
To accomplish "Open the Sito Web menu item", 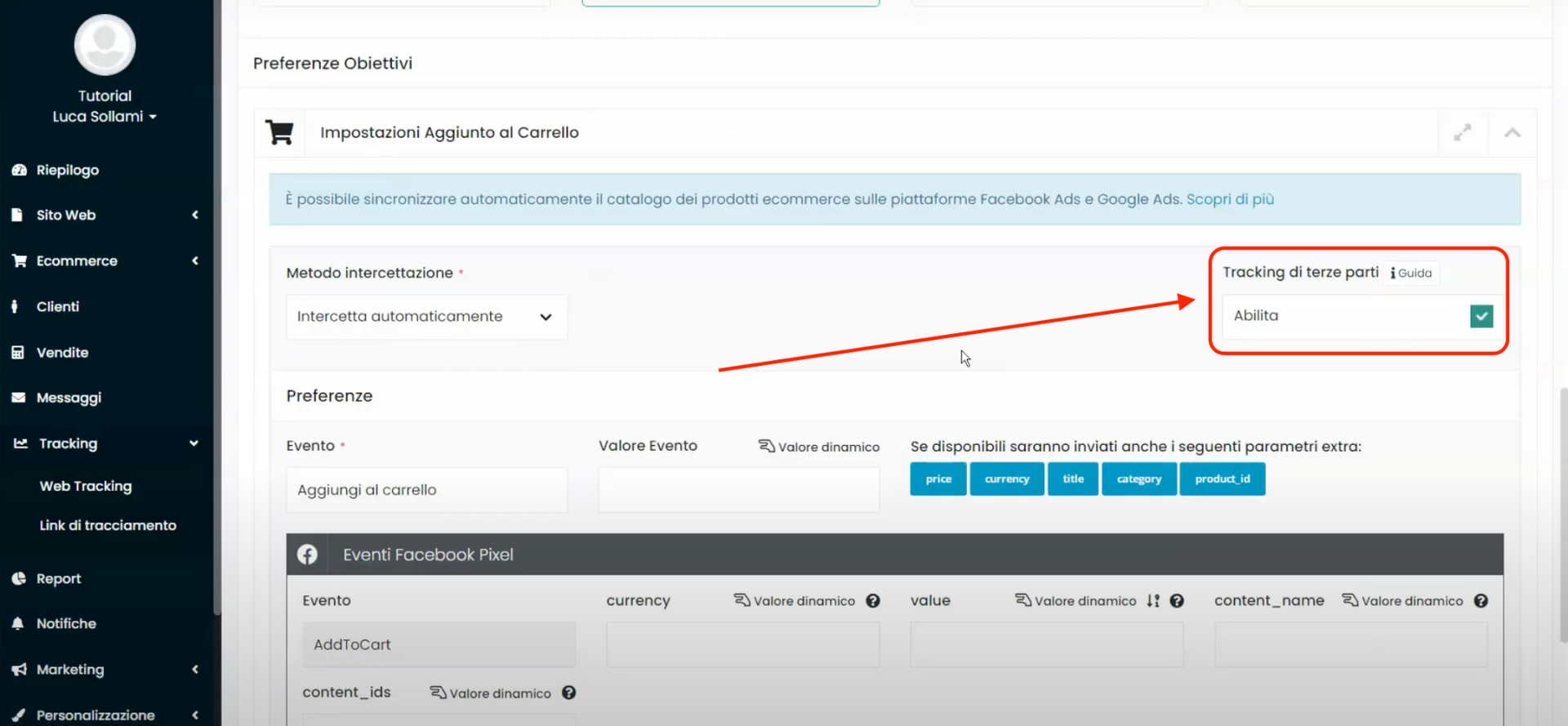I will [x=66, y=215].
